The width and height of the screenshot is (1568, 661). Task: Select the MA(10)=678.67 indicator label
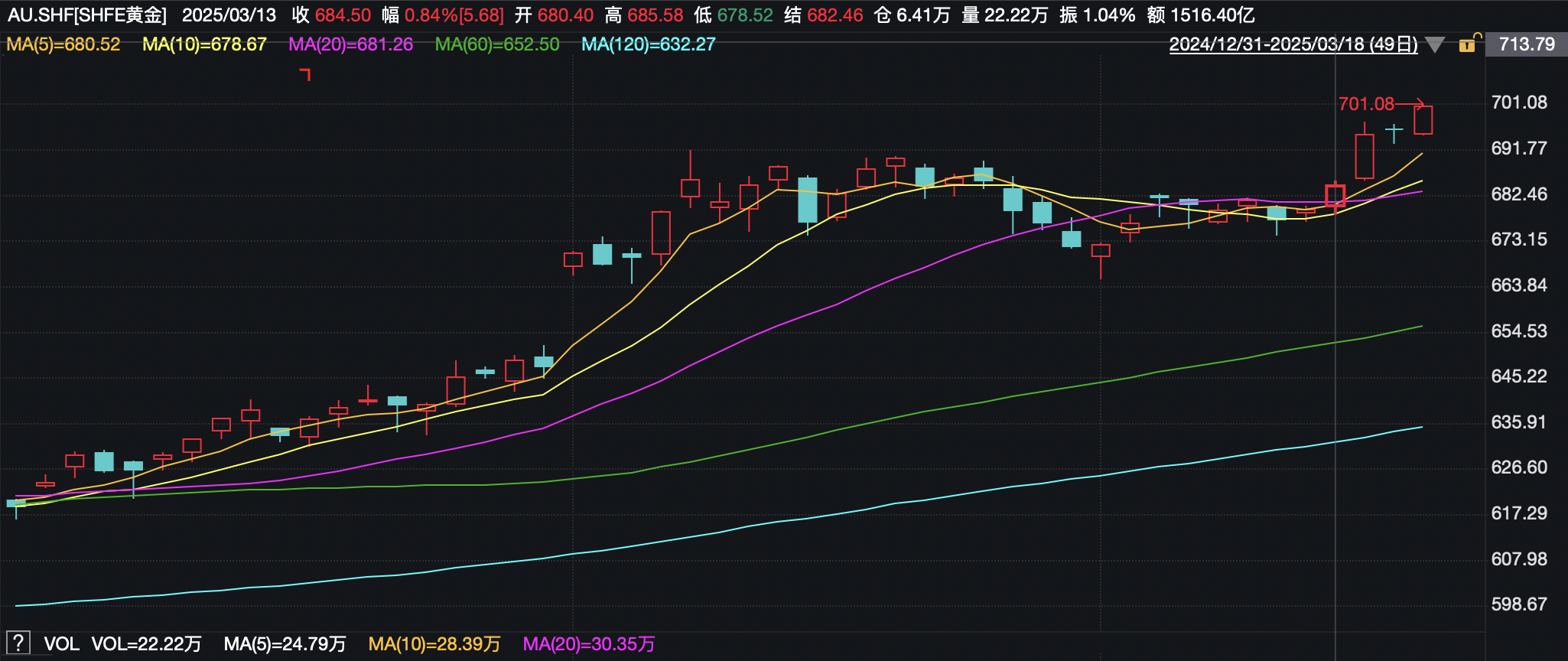(x=204, y=44)
